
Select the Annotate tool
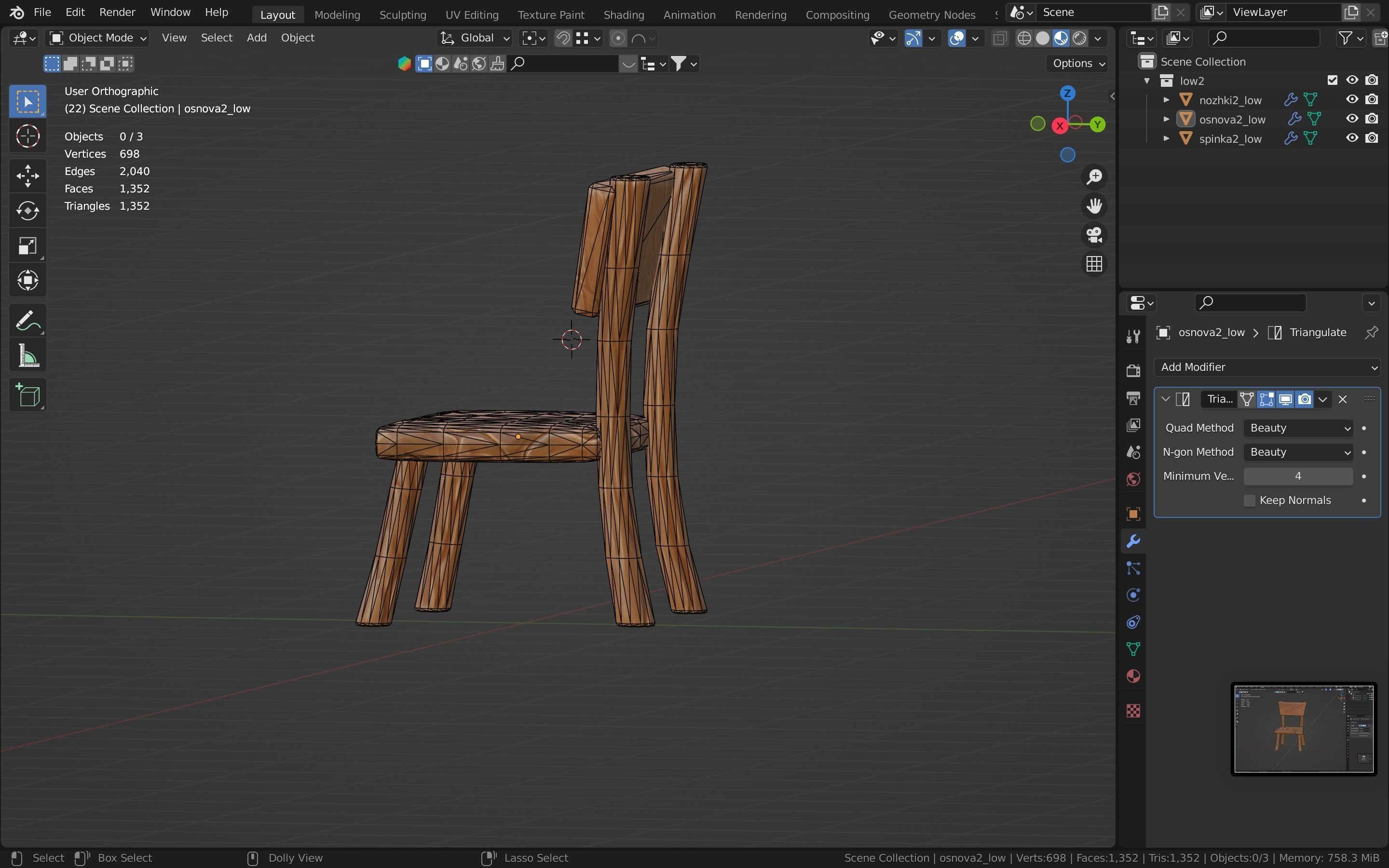[x=27, y=320]
